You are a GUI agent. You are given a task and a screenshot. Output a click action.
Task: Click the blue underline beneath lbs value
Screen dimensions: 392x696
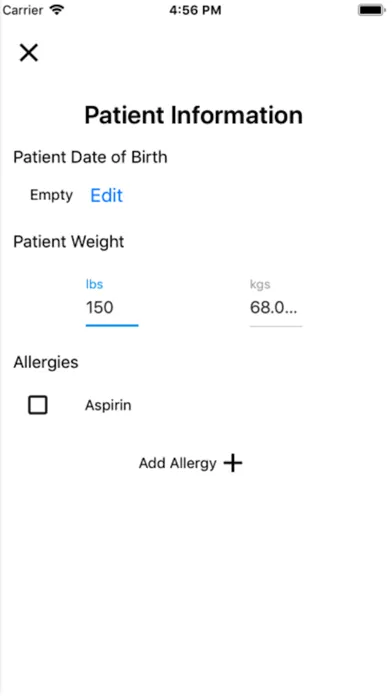(112, 325)
